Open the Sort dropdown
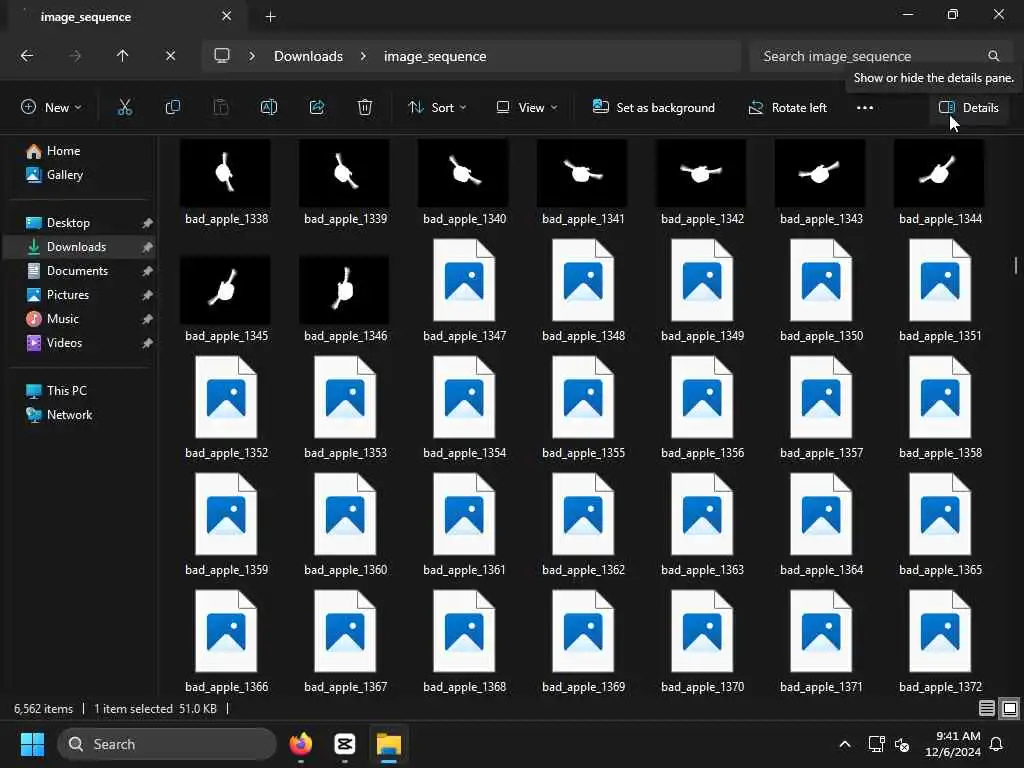 [x=437, y=108]
